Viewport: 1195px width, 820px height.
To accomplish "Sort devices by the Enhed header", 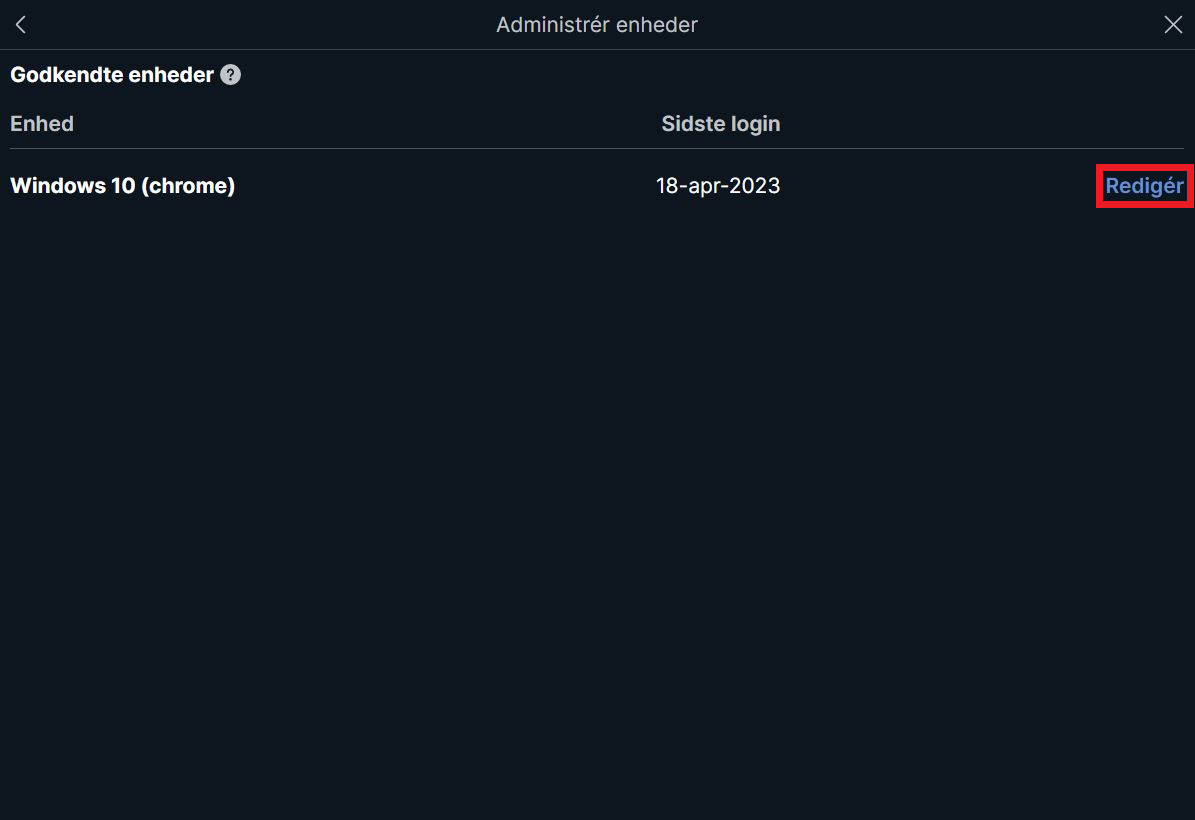I will (x=42, y=123).
